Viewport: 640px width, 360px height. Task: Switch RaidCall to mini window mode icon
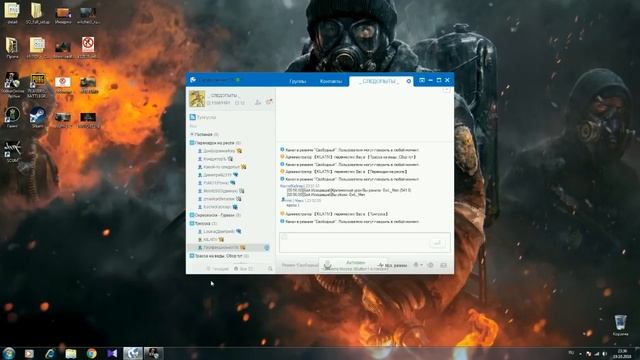tap(422, 80)
